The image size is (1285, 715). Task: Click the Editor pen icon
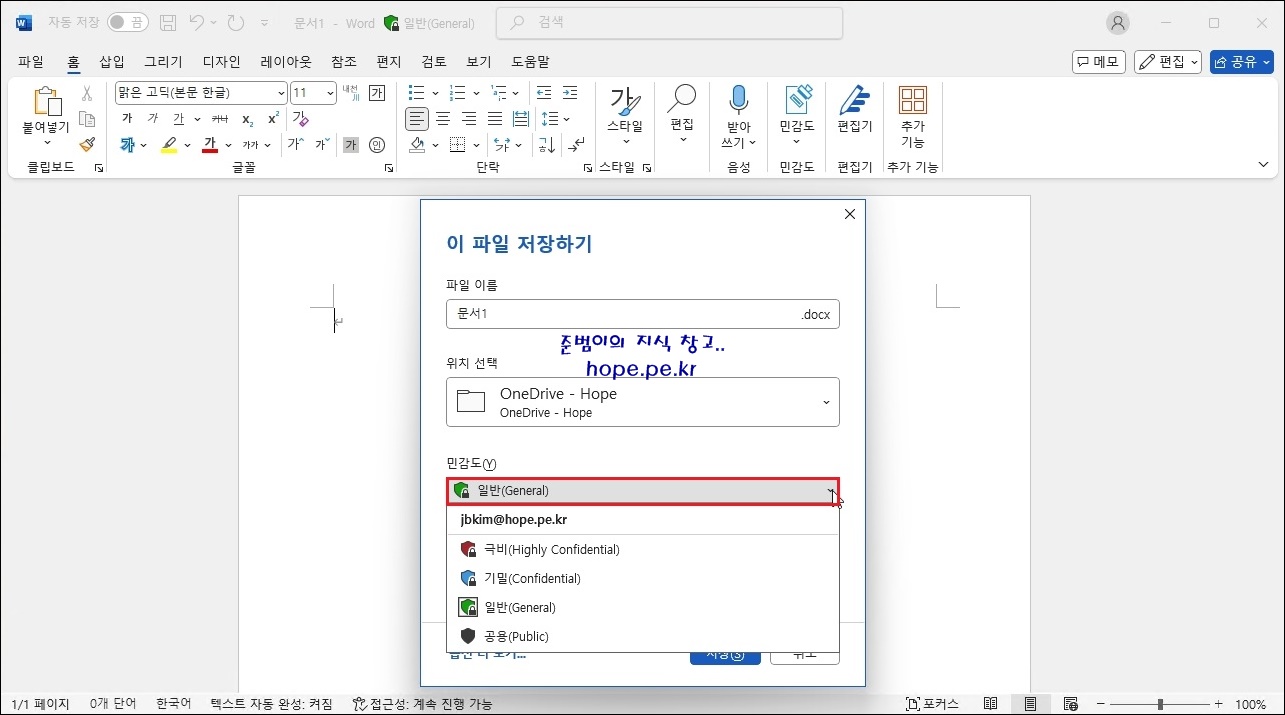(x=854, y=100)
